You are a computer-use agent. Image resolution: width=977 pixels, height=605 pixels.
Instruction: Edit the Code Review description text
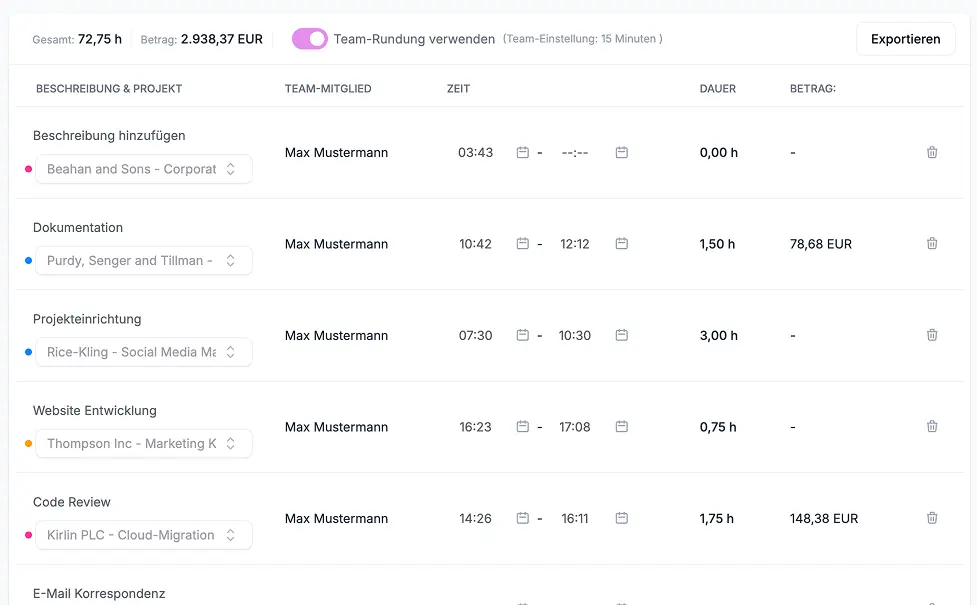[72, 502]
